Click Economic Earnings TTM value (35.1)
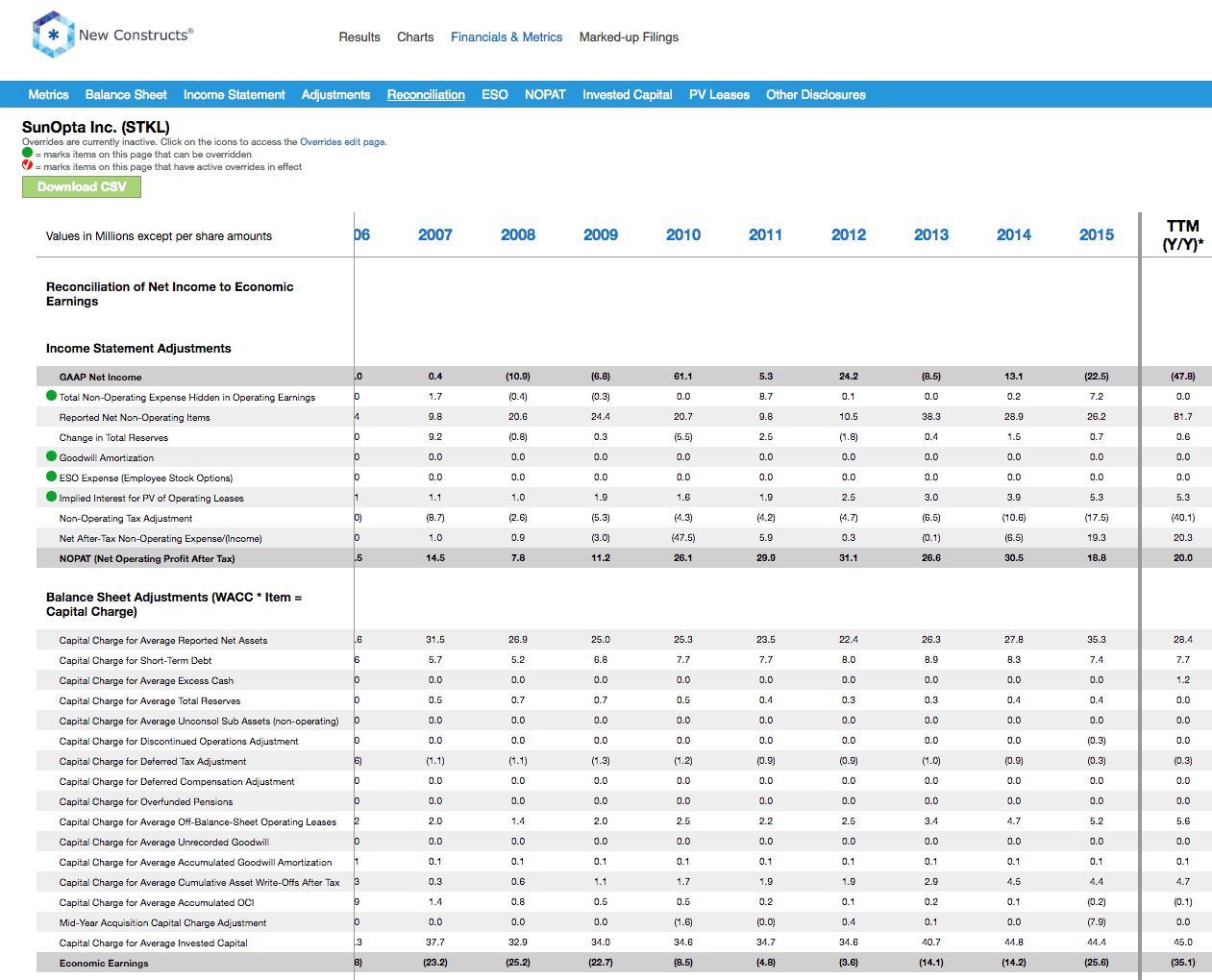Screen dimensions: 1212x980 point(1183,963)
